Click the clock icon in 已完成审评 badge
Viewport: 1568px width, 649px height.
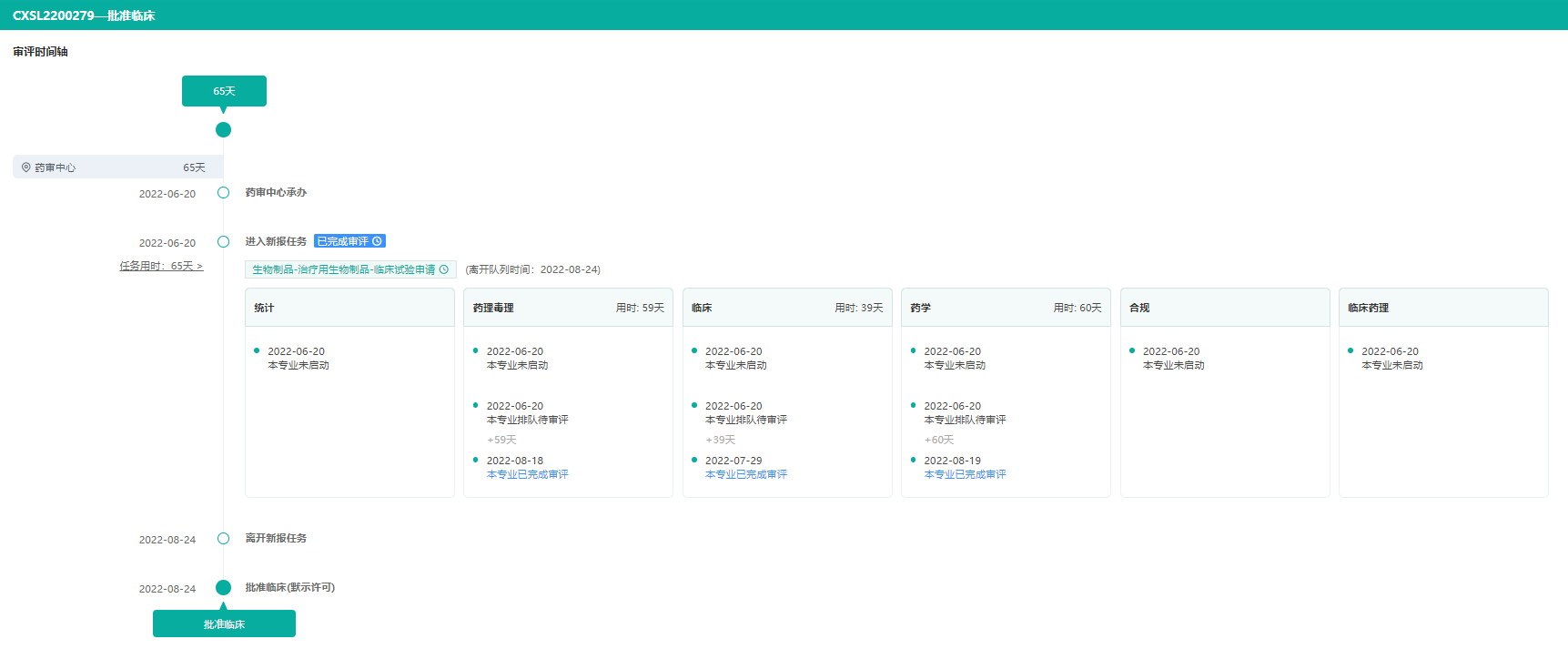click(378, 241)
